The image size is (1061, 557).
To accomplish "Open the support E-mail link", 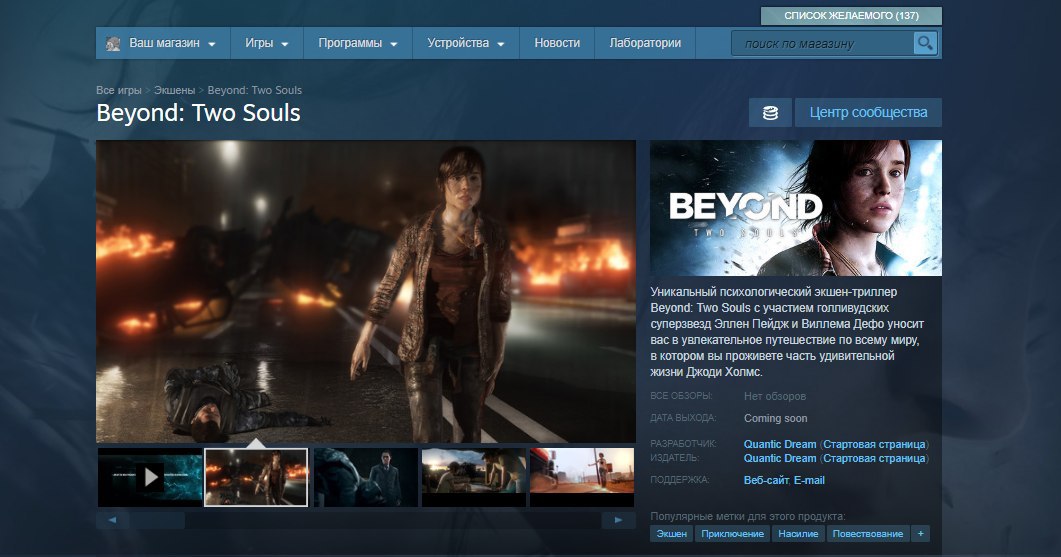I will click(x=809, y=480).
